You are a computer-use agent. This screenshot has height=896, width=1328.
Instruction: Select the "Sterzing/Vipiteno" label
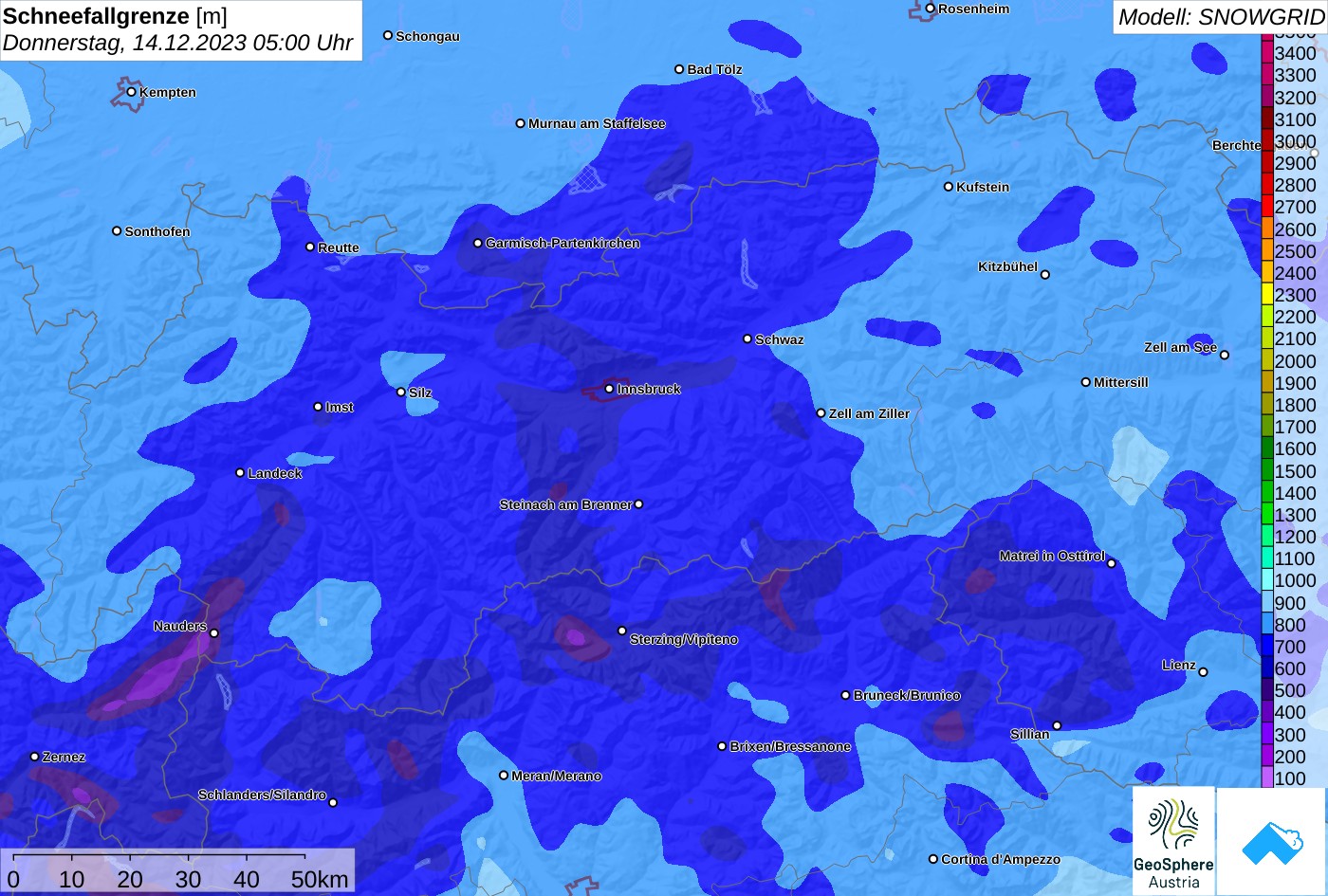click(684, 639)
